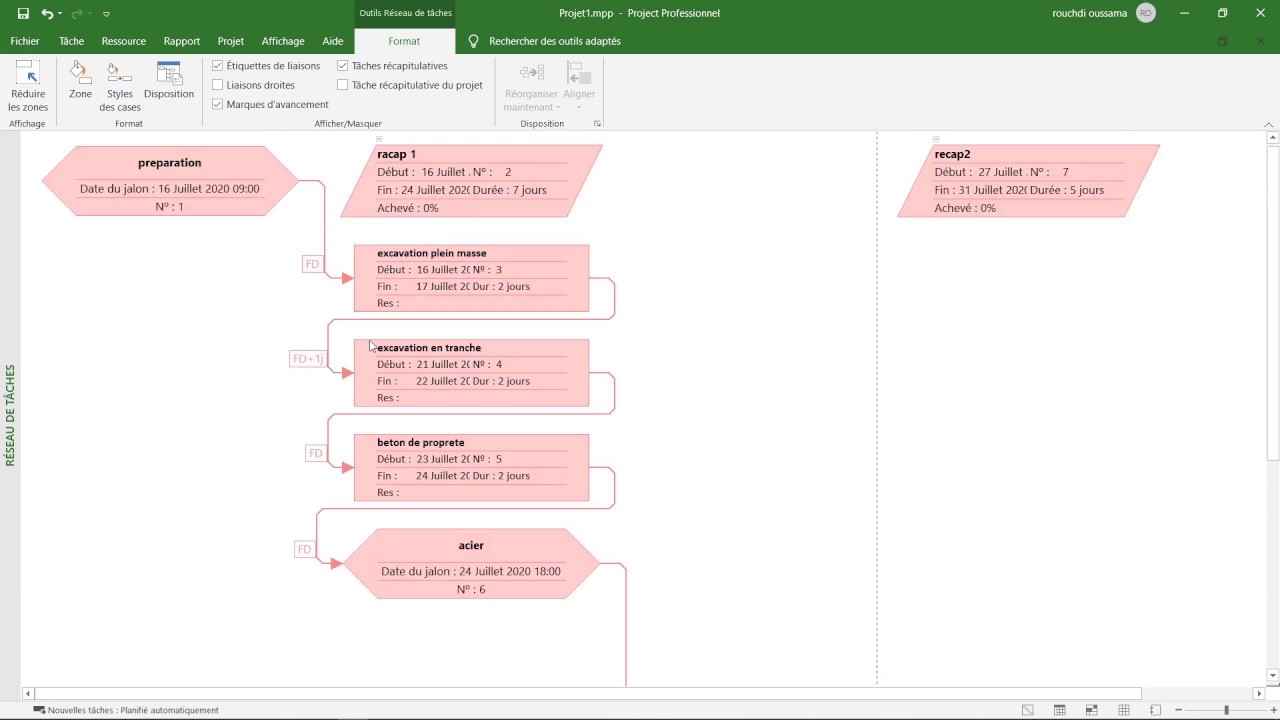
Task: Undo the last action
Action: click(x=47, y=13)
